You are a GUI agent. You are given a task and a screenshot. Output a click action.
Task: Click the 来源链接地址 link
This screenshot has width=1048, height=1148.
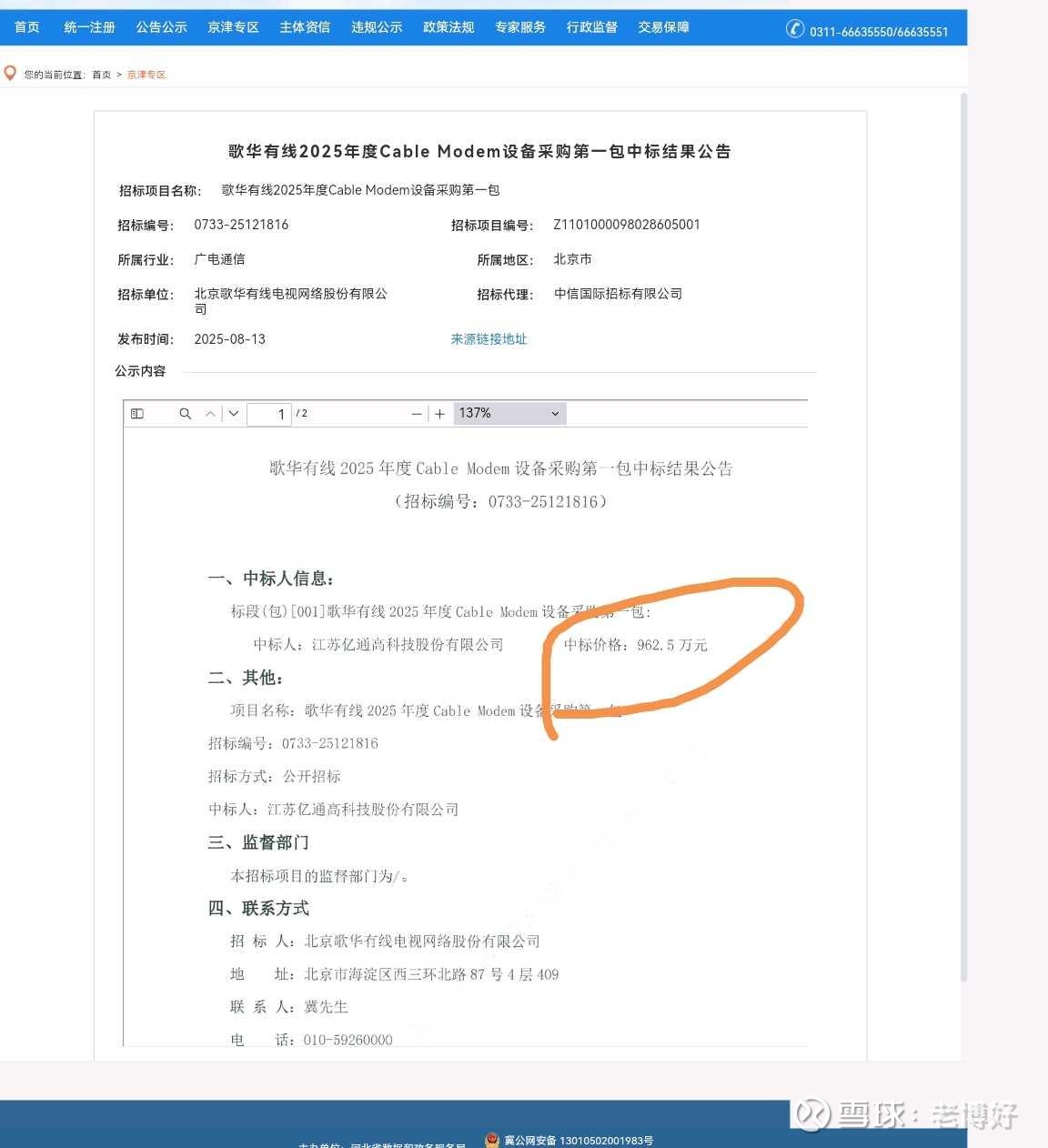pos(489,339)
